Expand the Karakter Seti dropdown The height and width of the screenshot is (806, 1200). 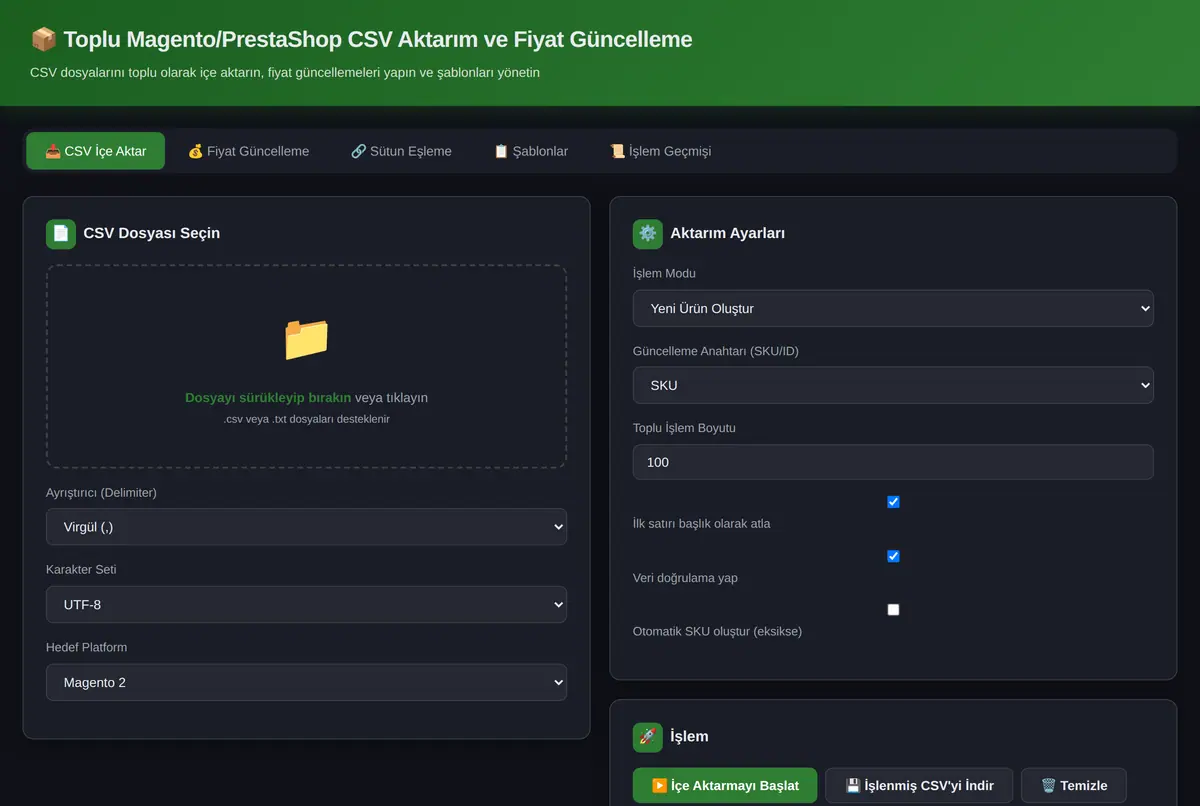tap(306, 605)
